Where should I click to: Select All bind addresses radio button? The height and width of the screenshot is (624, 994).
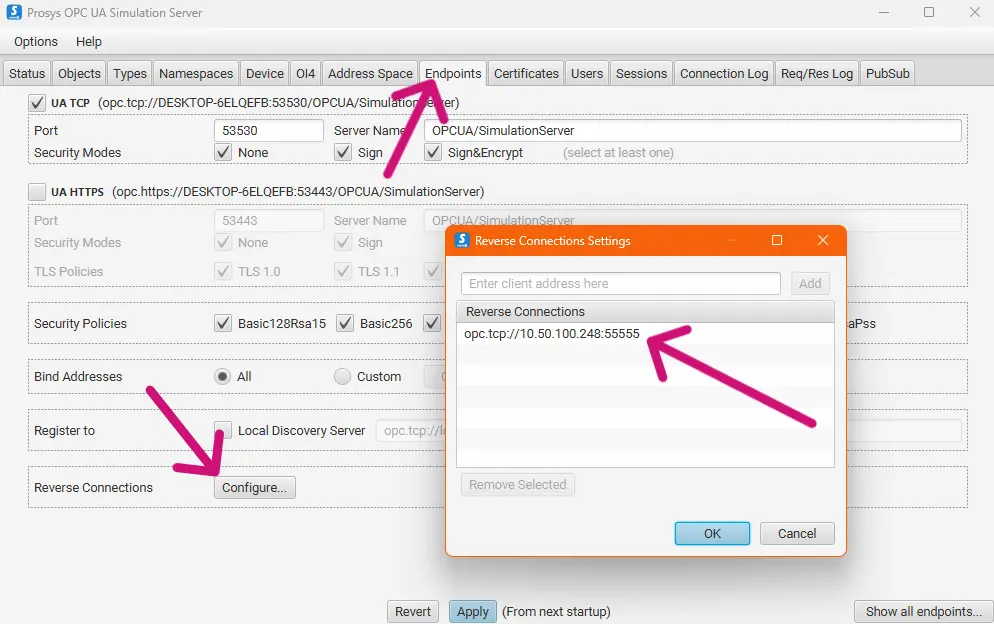223,377
